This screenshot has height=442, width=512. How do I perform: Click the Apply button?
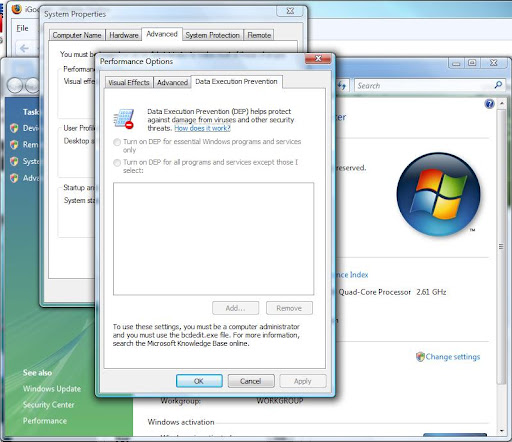click(x=303, y=381)
